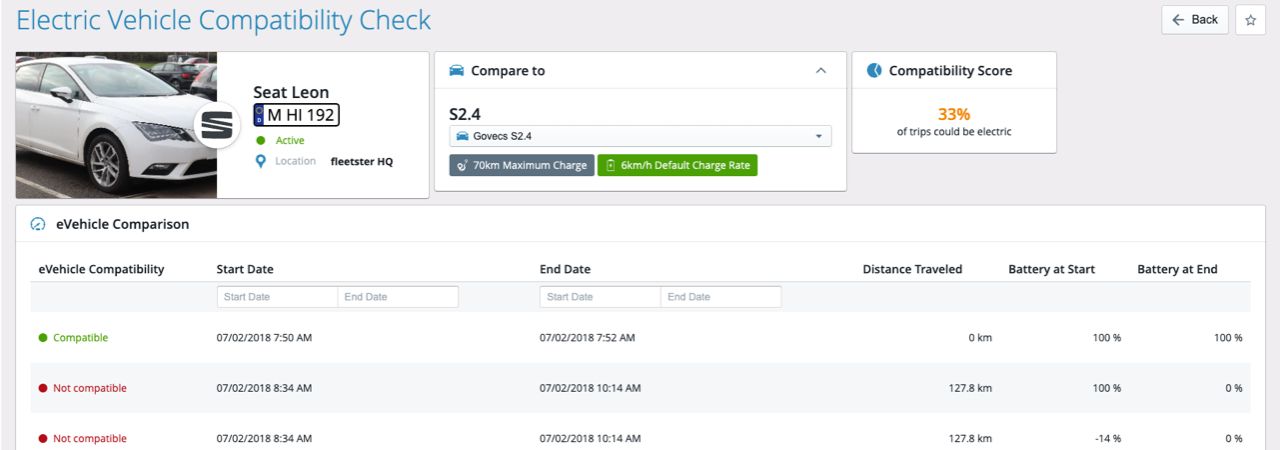
Task: Click the Back button
Action: tap(1195, 20)
